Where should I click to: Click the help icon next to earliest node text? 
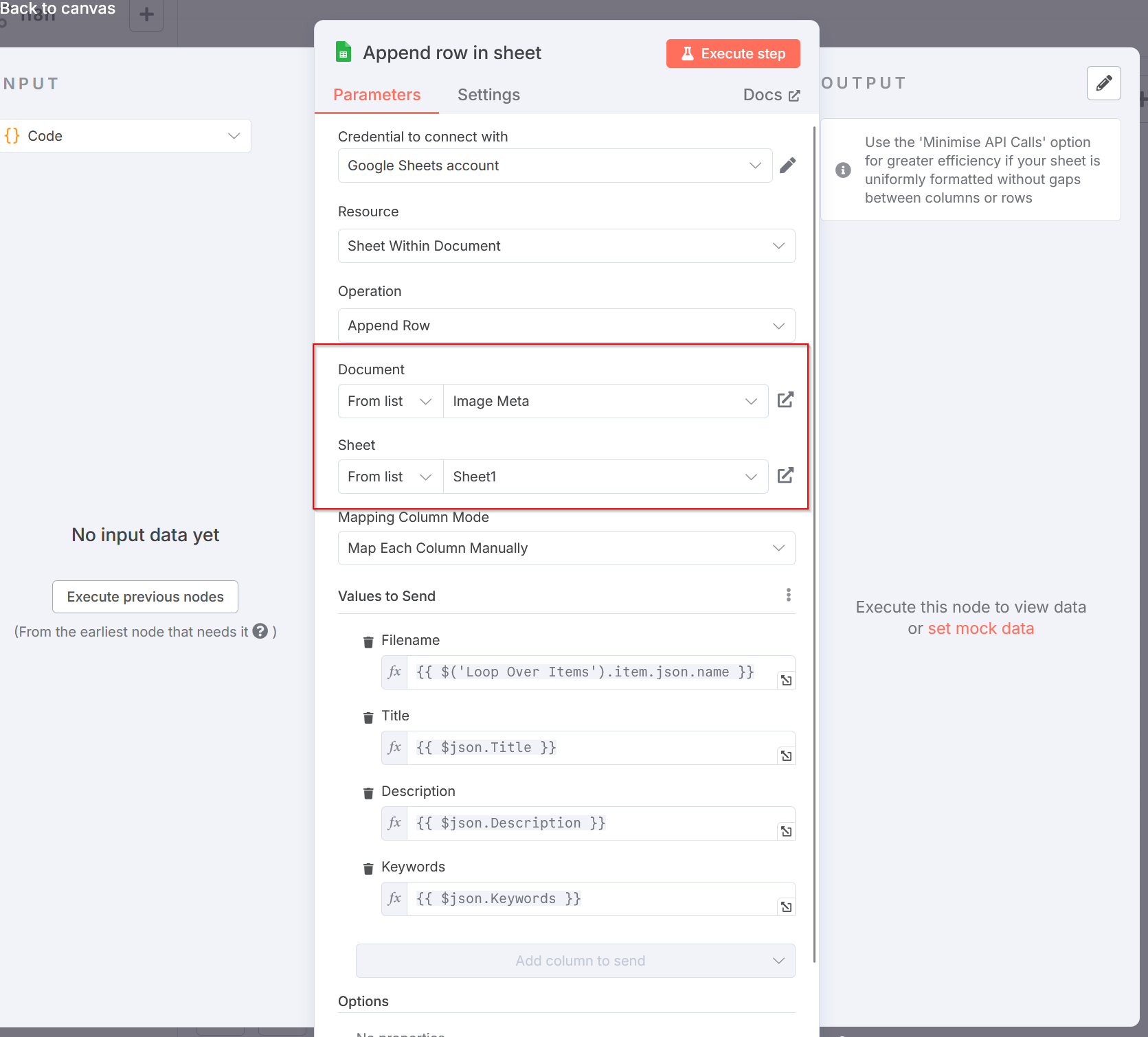(x=260, y=631)
